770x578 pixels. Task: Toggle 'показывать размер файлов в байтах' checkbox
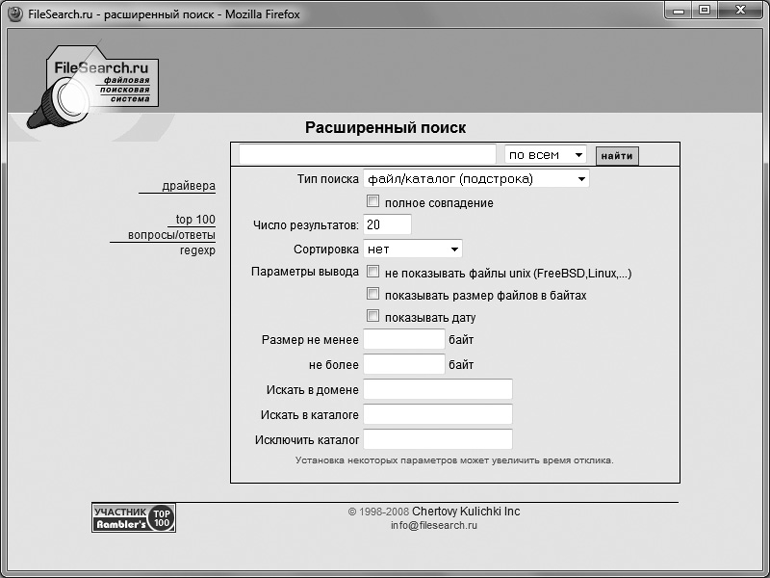click(373, 294)
